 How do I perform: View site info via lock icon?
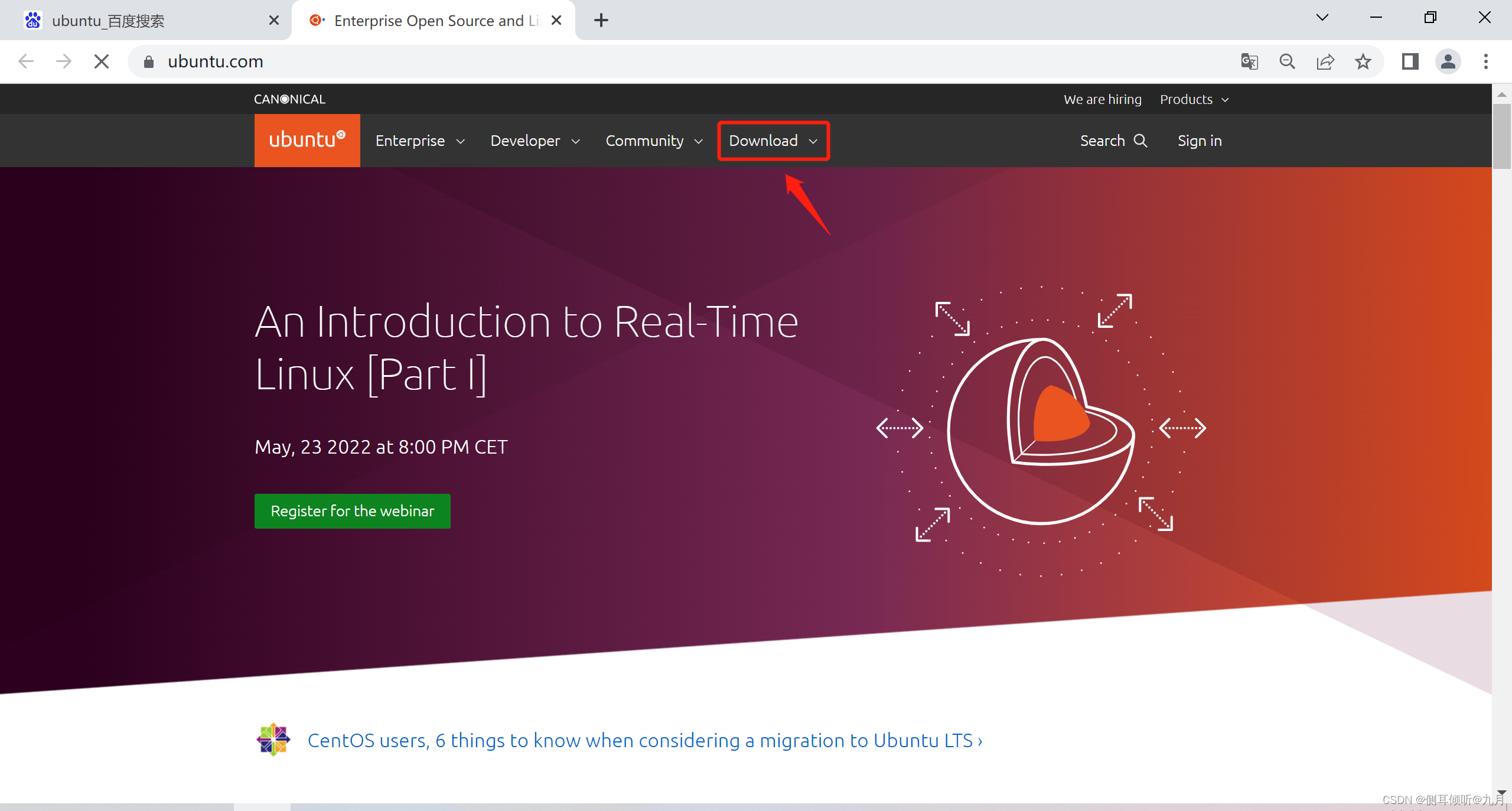pos(149,61)
